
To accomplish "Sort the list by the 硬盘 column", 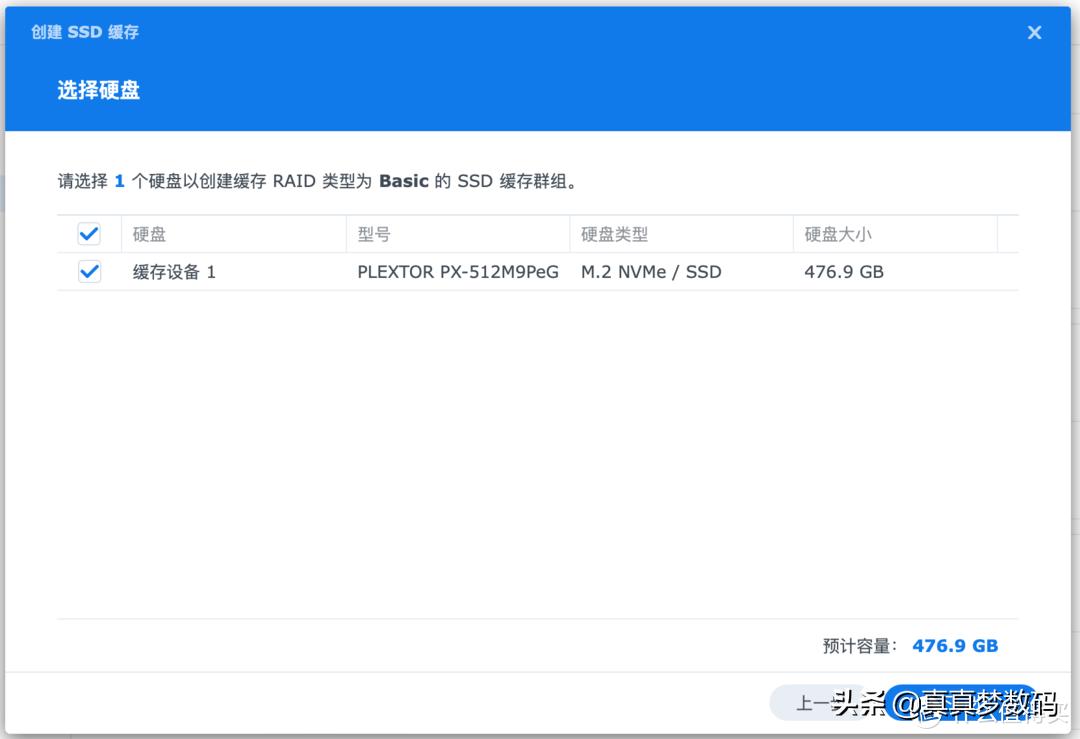I will point(149,233).
